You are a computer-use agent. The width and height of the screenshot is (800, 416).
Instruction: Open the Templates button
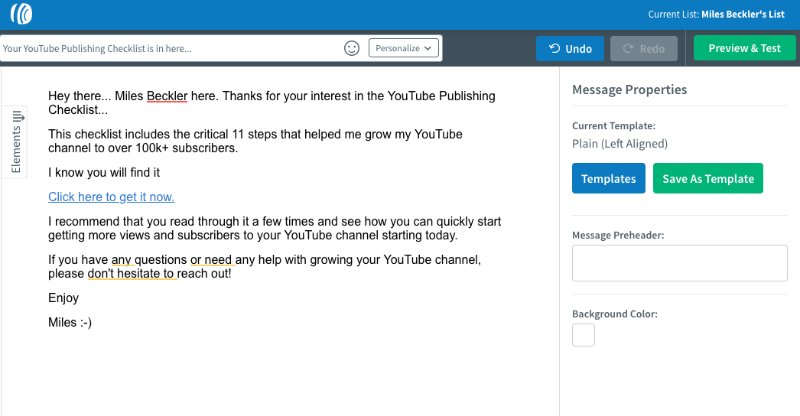pos(609,178)
